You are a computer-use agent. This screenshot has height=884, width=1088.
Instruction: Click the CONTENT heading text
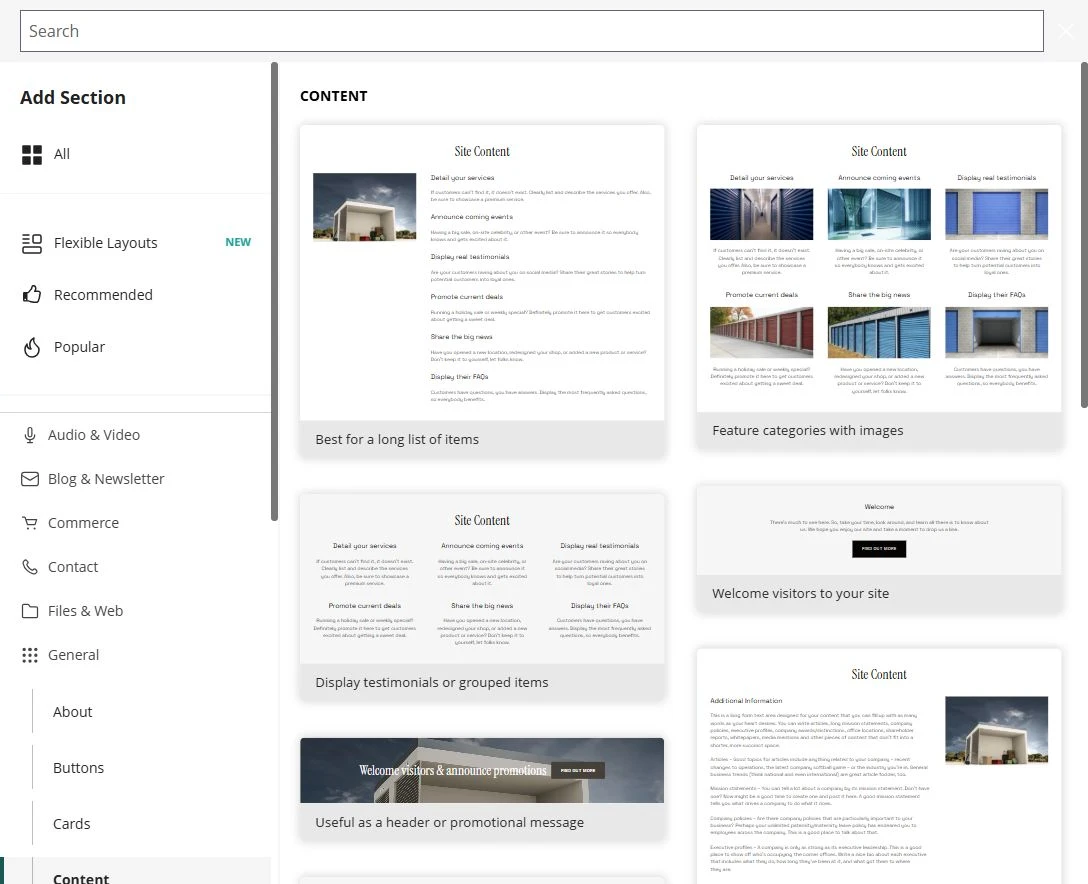[334, 96]
